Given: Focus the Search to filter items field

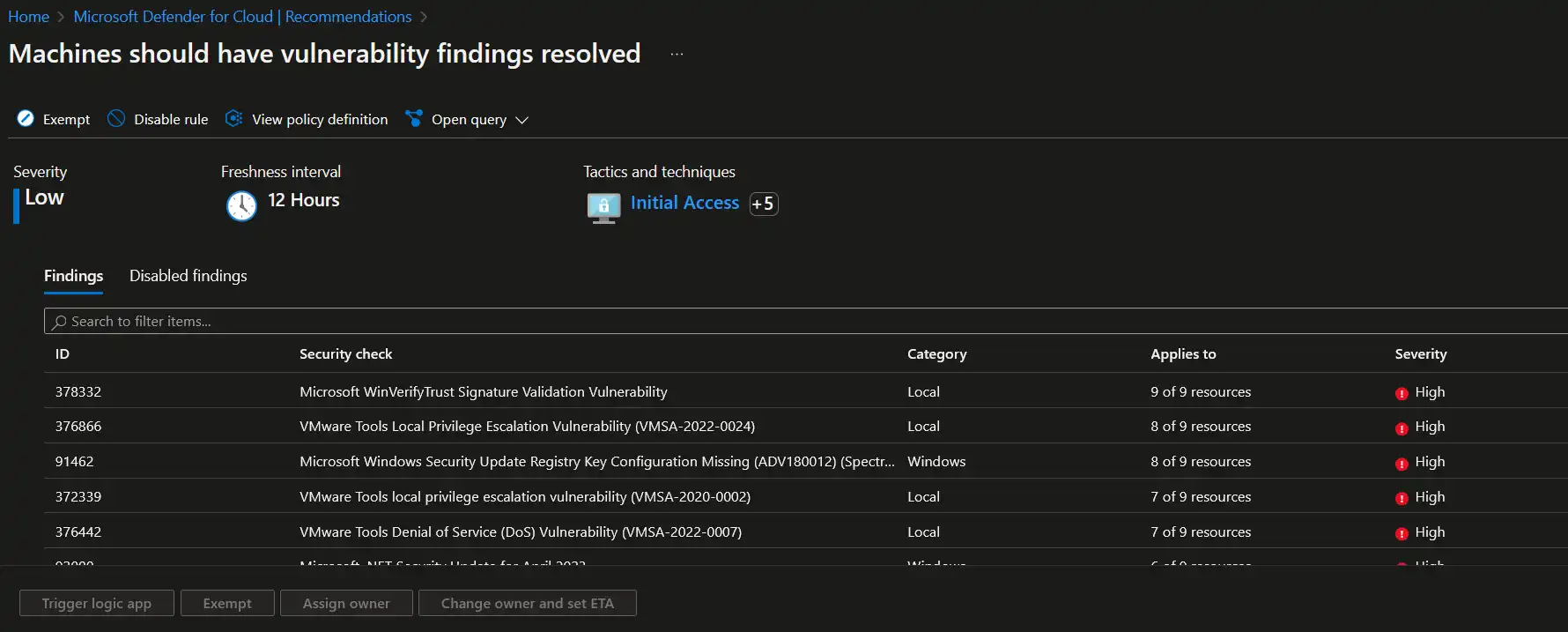Looking at the screenshot, I should [806, 321].
